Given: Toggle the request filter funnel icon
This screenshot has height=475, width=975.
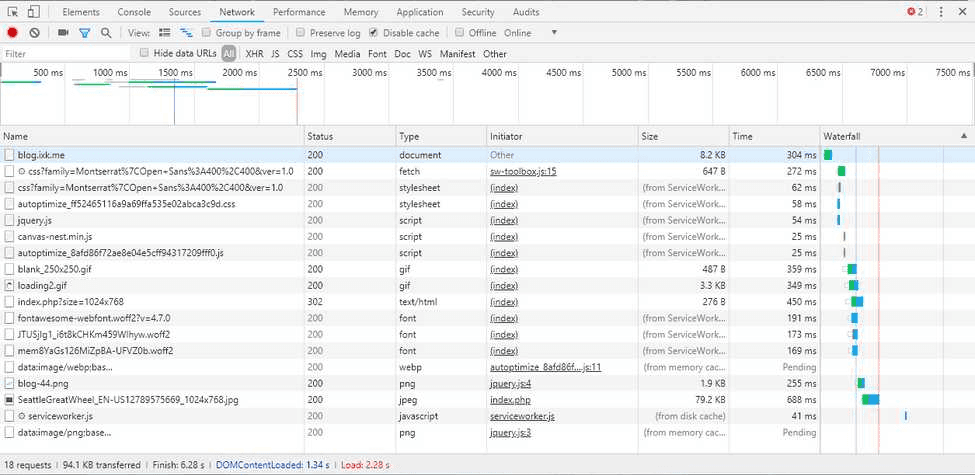Looking at the screenshot, I should coord(85,33).
